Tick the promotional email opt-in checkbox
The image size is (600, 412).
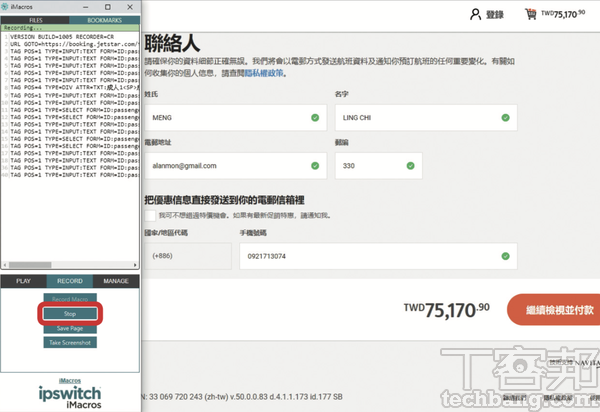(150, 215)
